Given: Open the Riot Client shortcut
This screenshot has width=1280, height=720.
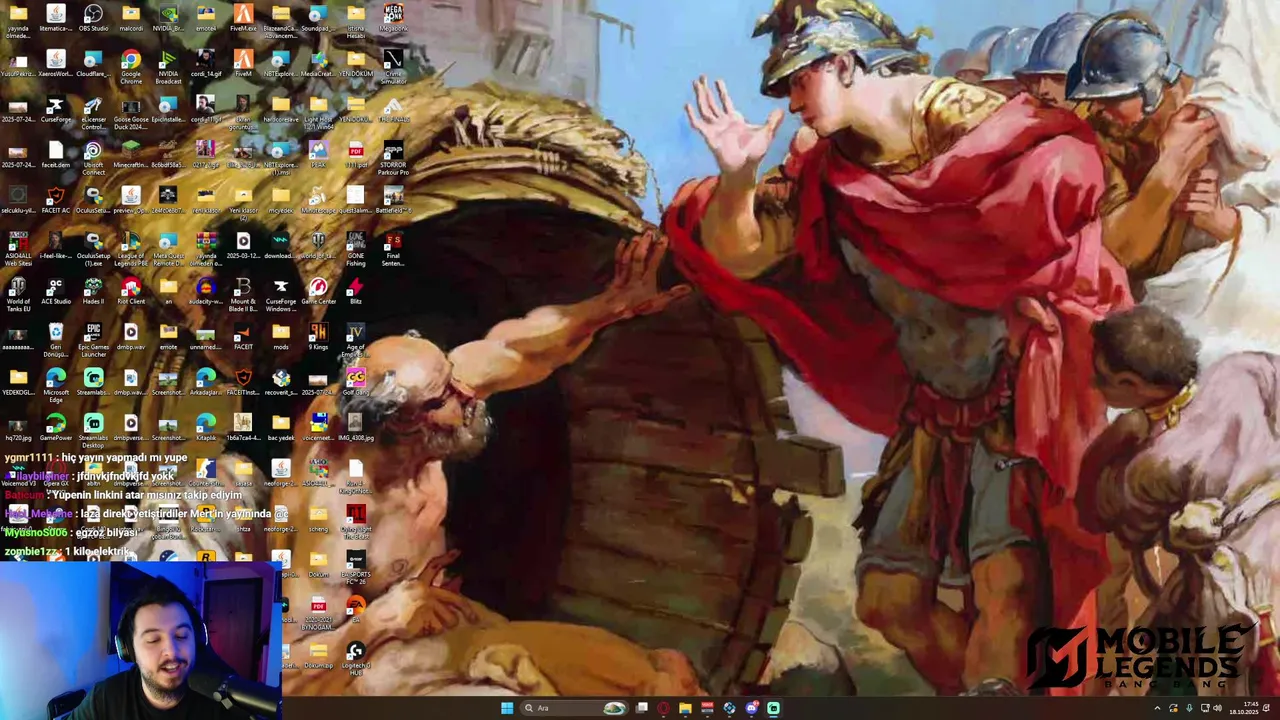Looking at the screenshot, I should [x=131, y=292].
